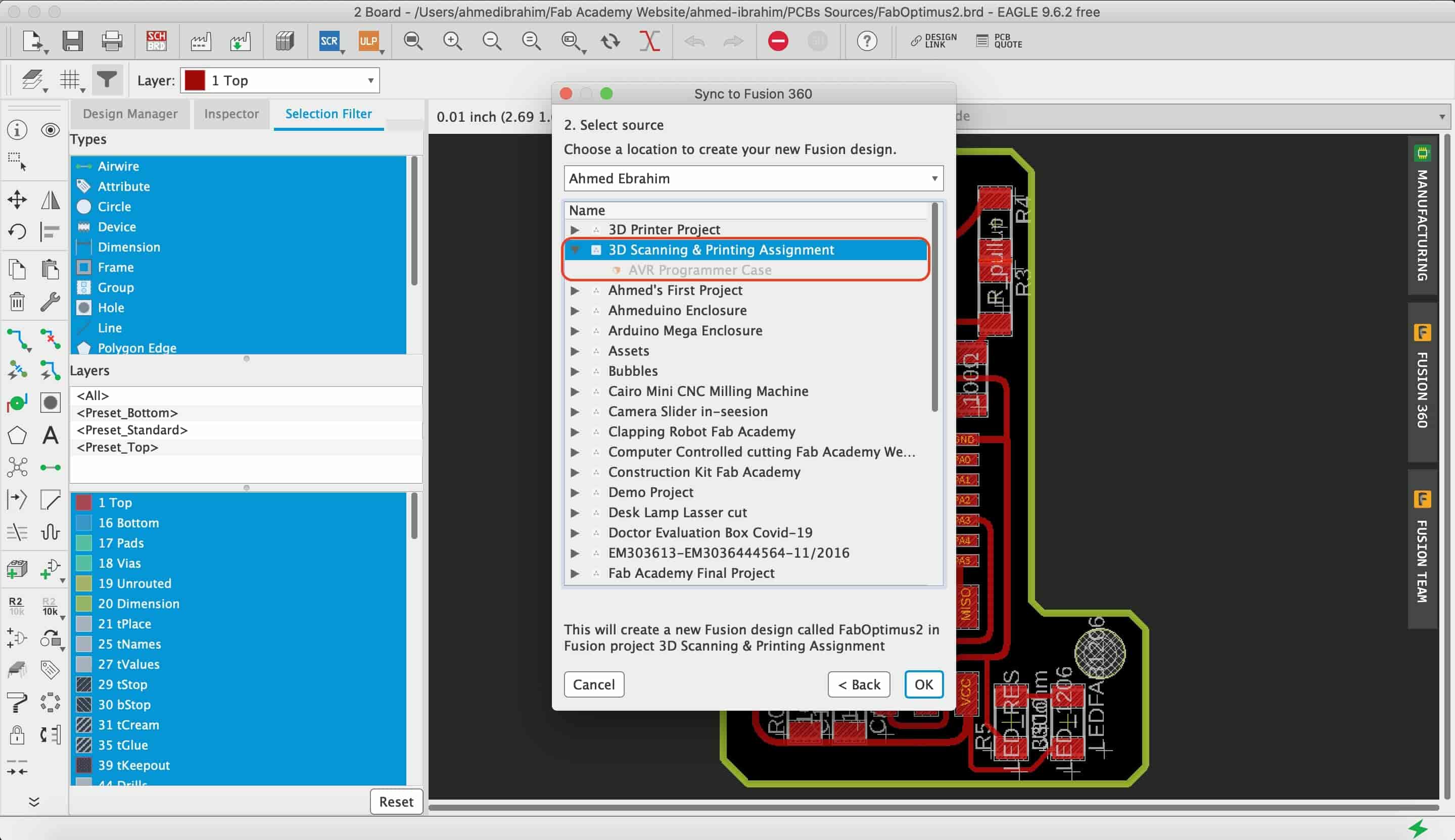Confirm with the OK button
Viewport: 1455px width, 840px height.
click(923, 684)
